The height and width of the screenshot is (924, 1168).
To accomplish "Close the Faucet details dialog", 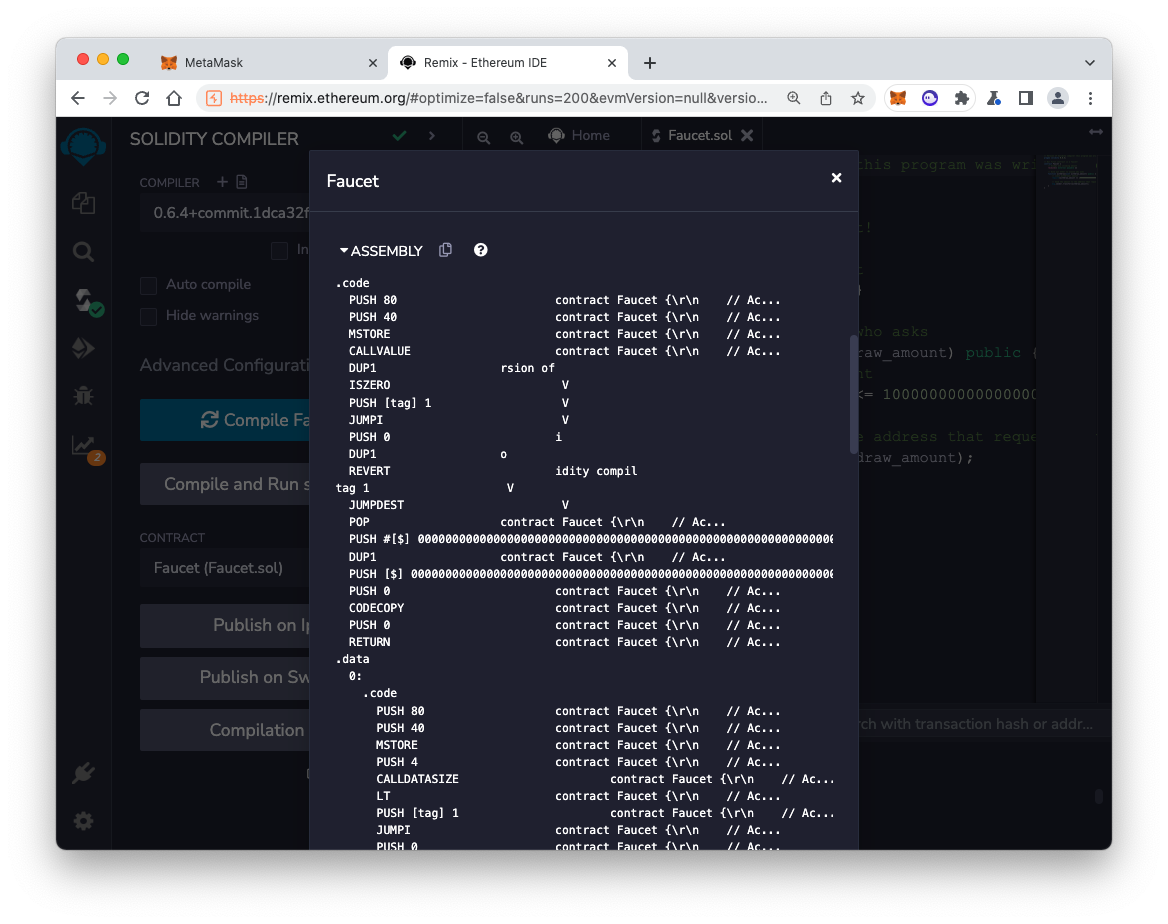I will coord(836,178).
